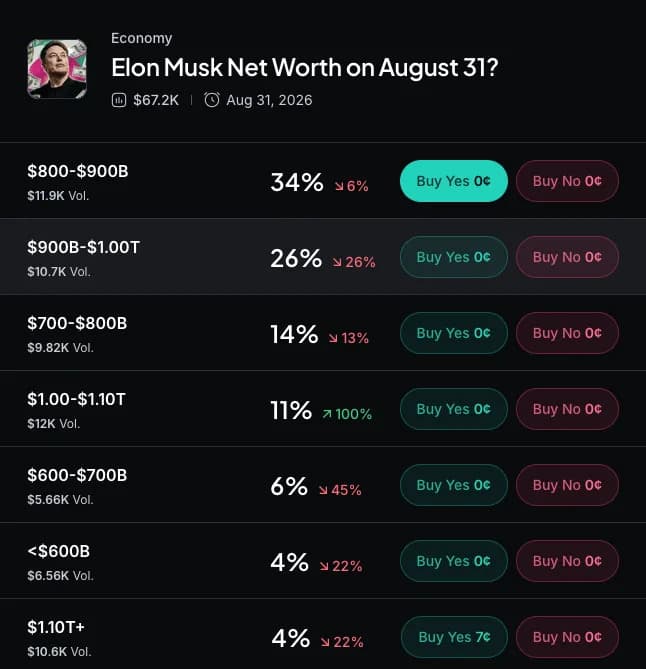Buy Yes for $1.00-$1.10T outcome
This screenshot has height=669, width=646.
pos(454,409)
